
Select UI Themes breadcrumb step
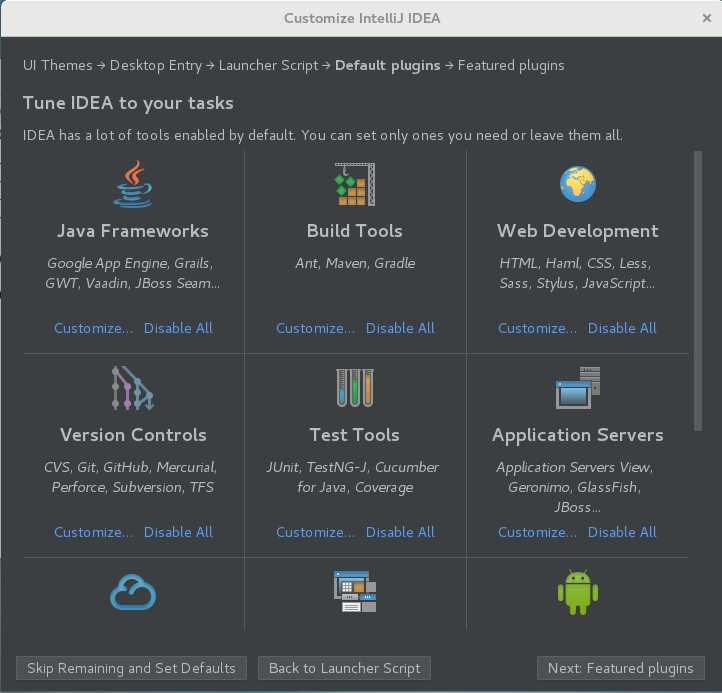pos(58,65)
